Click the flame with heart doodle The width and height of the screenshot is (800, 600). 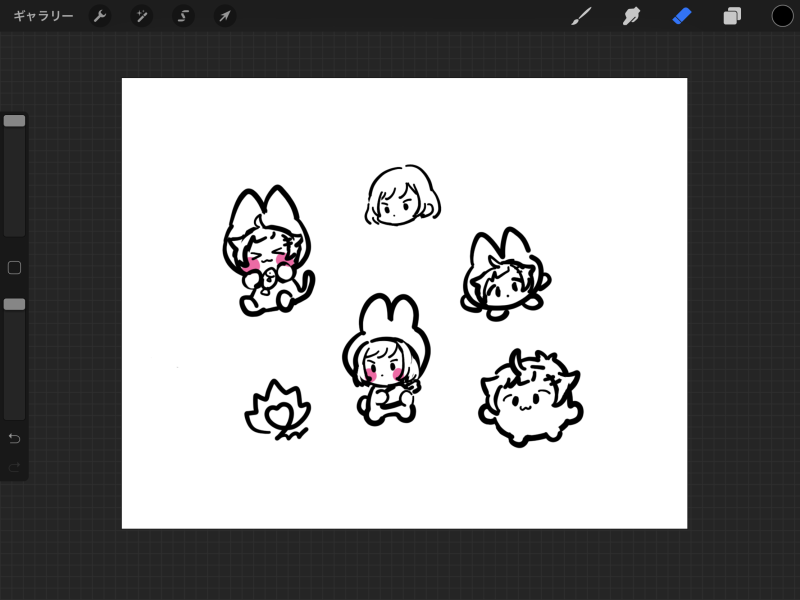point(278,411)
